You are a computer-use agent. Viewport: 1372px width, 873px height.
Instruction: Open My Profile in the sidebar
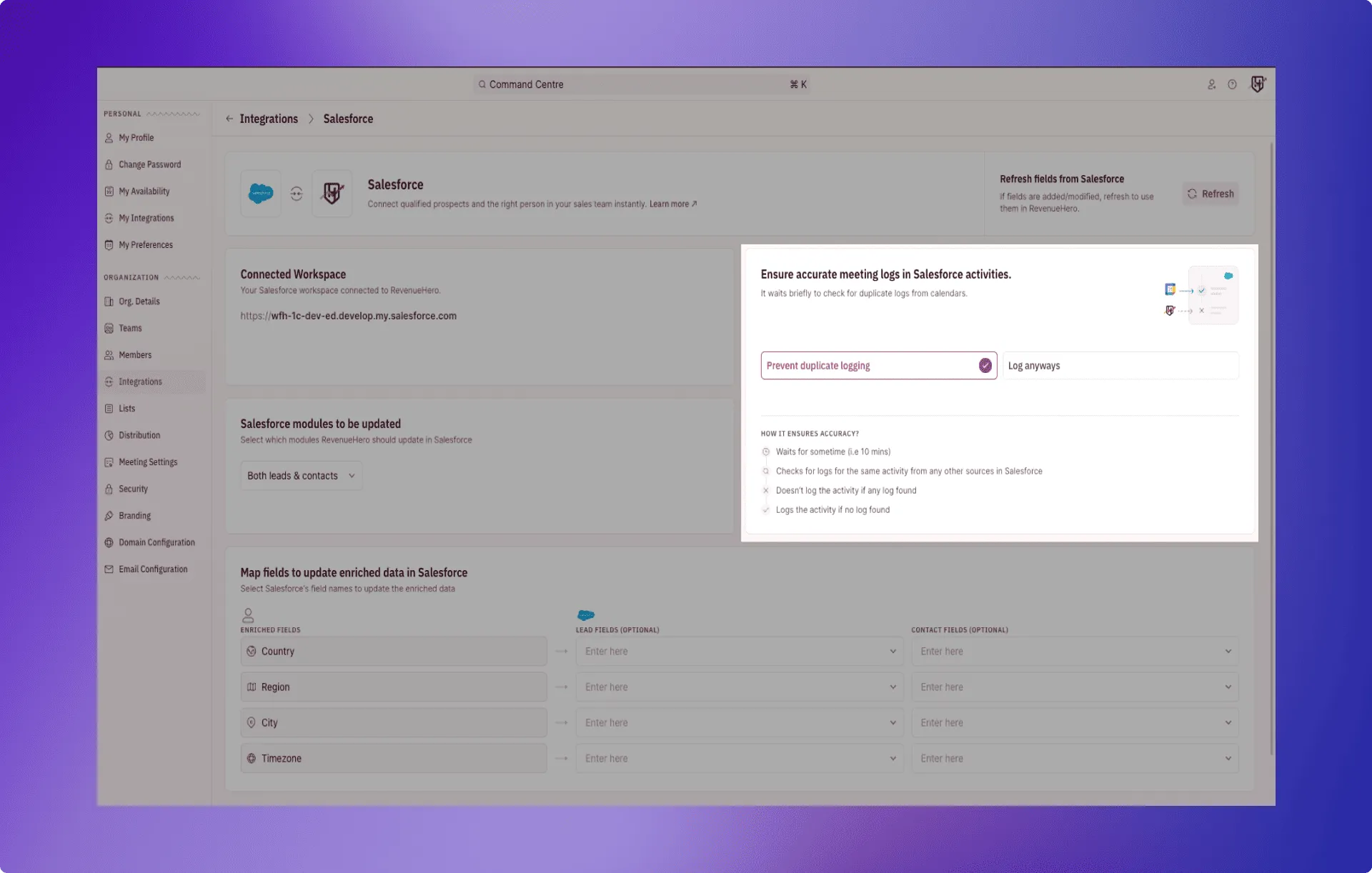pyautogui.click(x=136, y=138)
